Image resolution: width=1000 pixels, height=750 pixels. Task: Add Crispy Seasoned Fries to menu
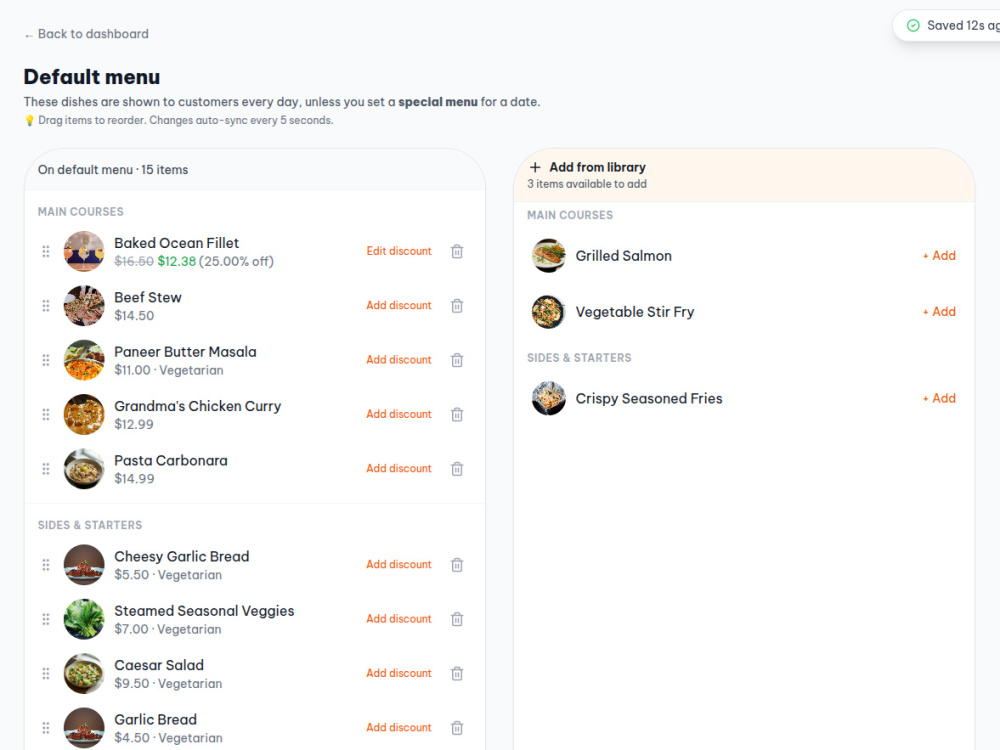939,398
